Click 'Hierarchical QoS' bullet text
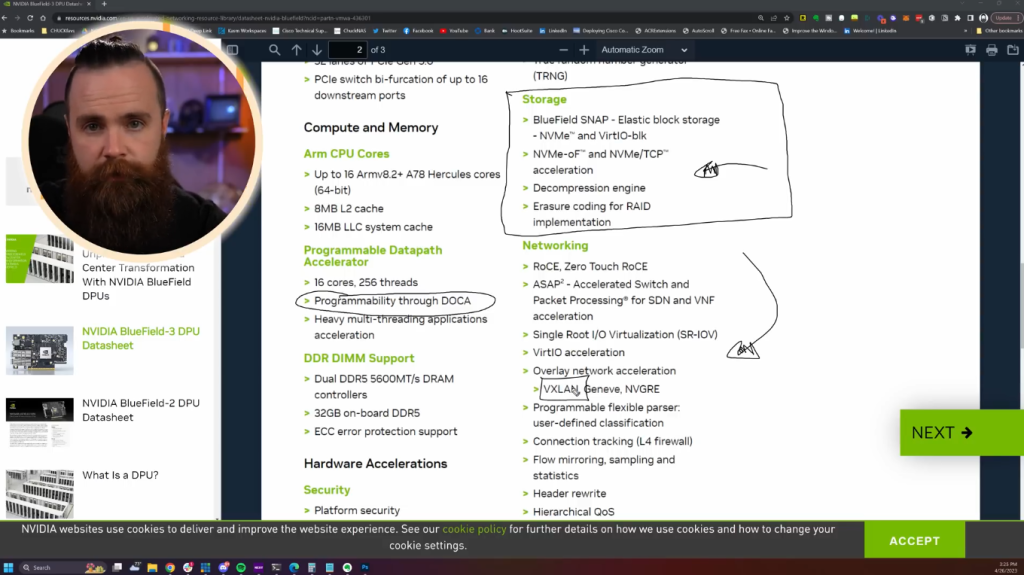Image resolution: width=1024 pixels, height=575 pixels. 573,512
